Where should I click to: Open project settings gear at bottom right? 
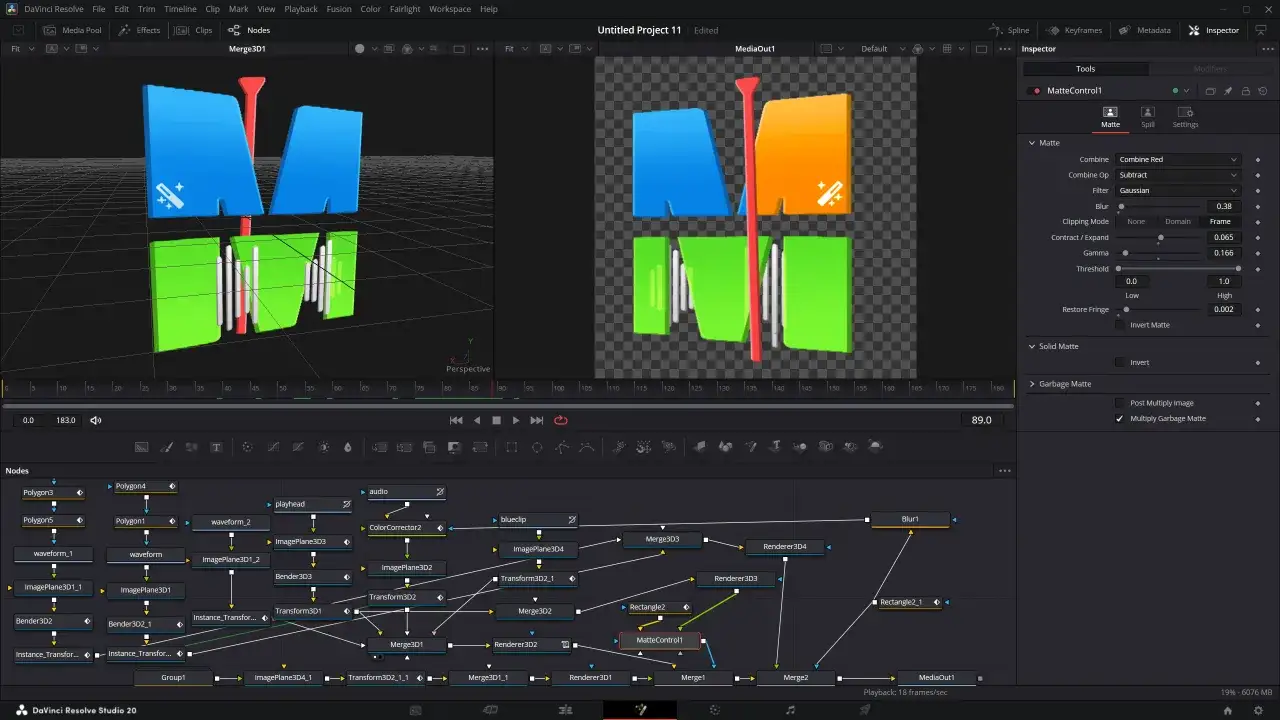(1259, 710)
